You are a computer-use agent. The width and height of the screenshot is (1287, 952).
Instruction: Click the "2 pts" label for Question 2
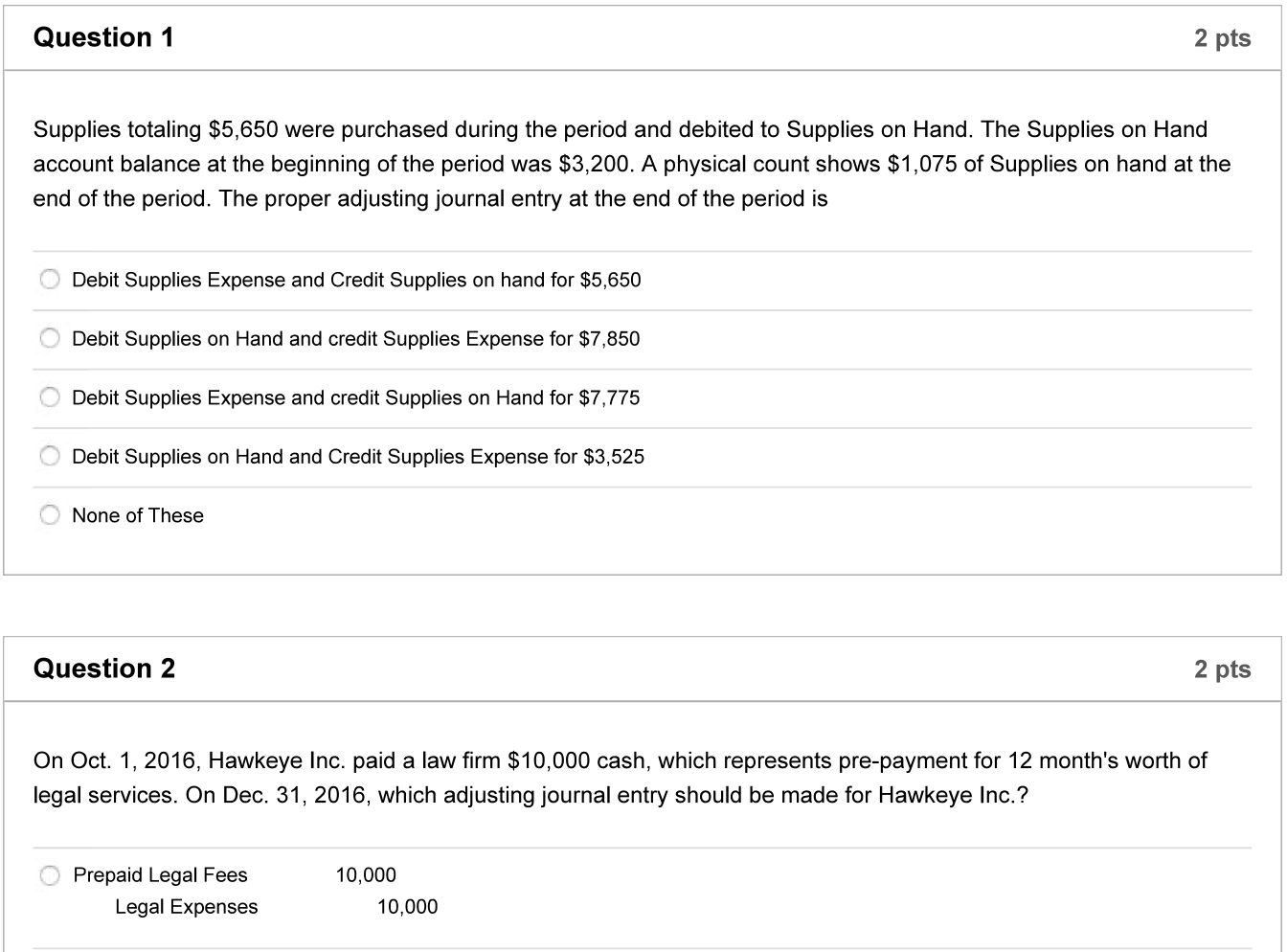1222,669
